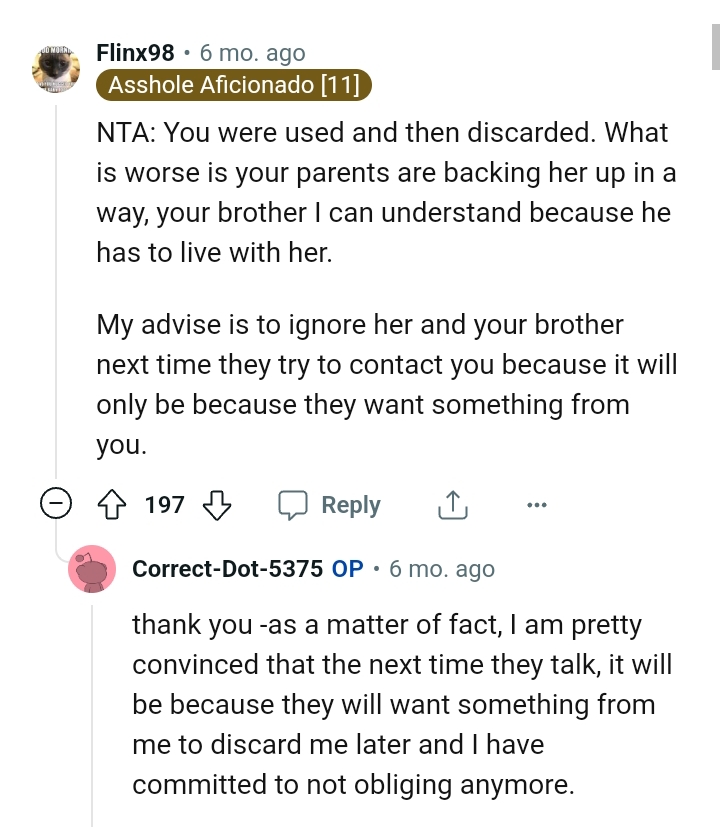Collapse the thread via the vertical thread line
The width and height of the screenshot is (720, 827).
pos(57,300)
